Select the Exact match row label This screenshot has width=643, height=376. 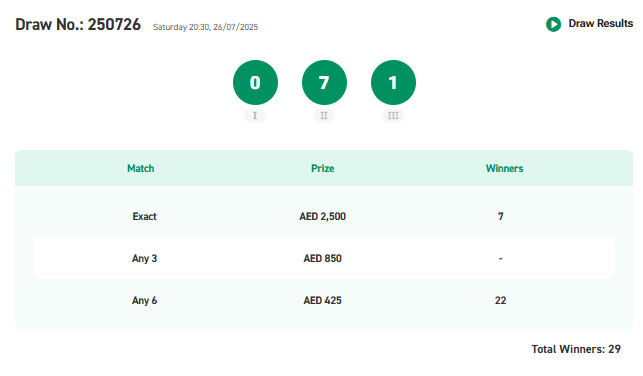click(x=144, y=216)
